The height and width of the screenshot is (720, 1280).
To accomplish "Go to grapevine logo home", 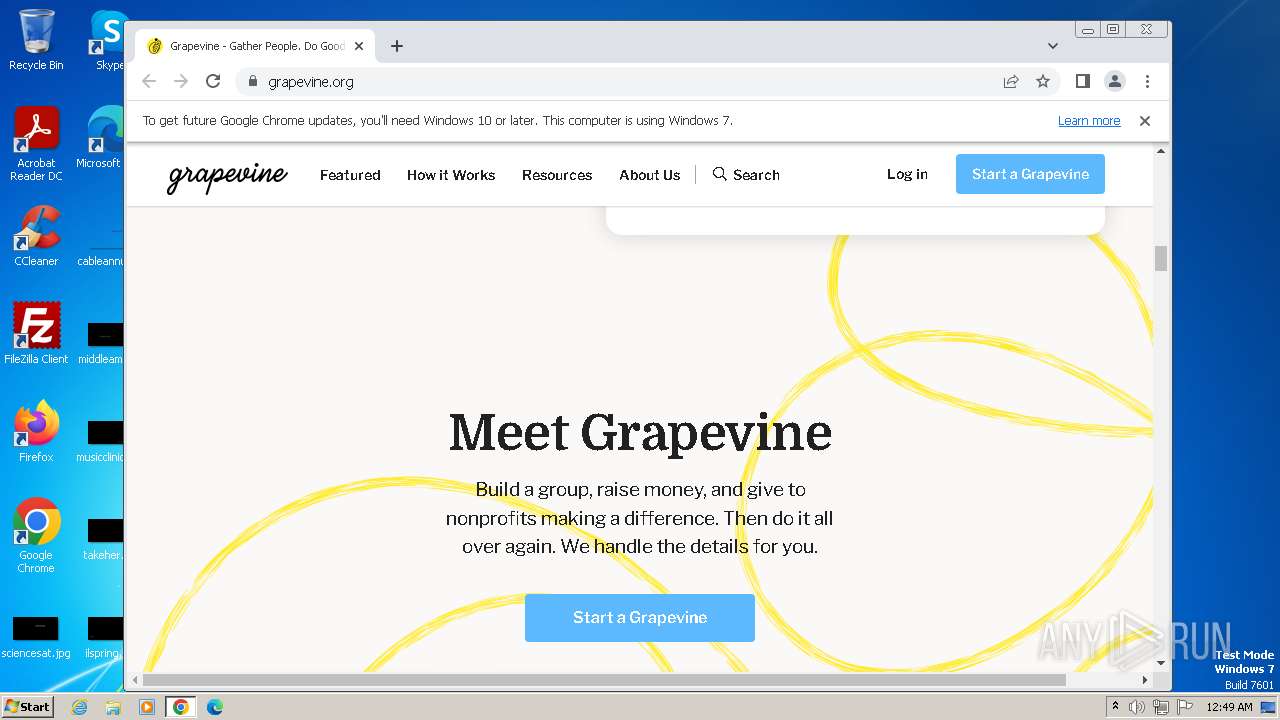I will pyautogui.click(x=227, y=176).
